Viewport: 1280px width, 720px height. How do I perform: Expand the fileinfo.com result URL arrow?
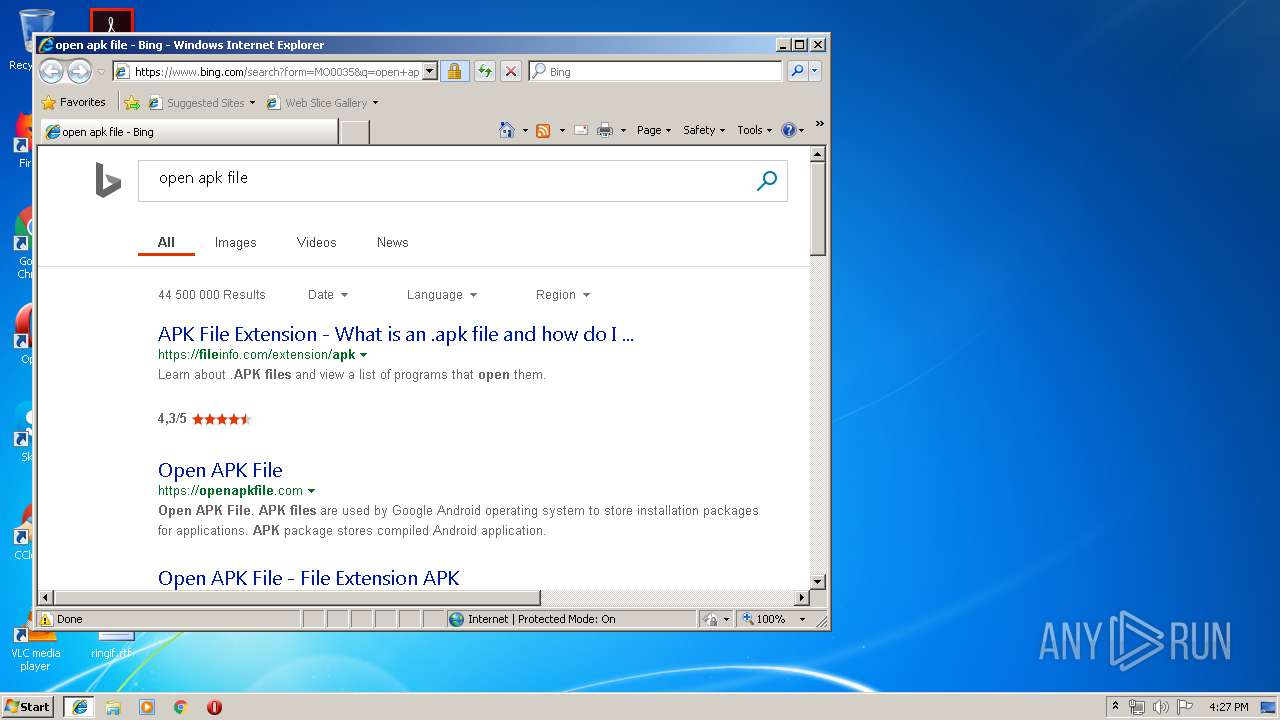point(363,355)
